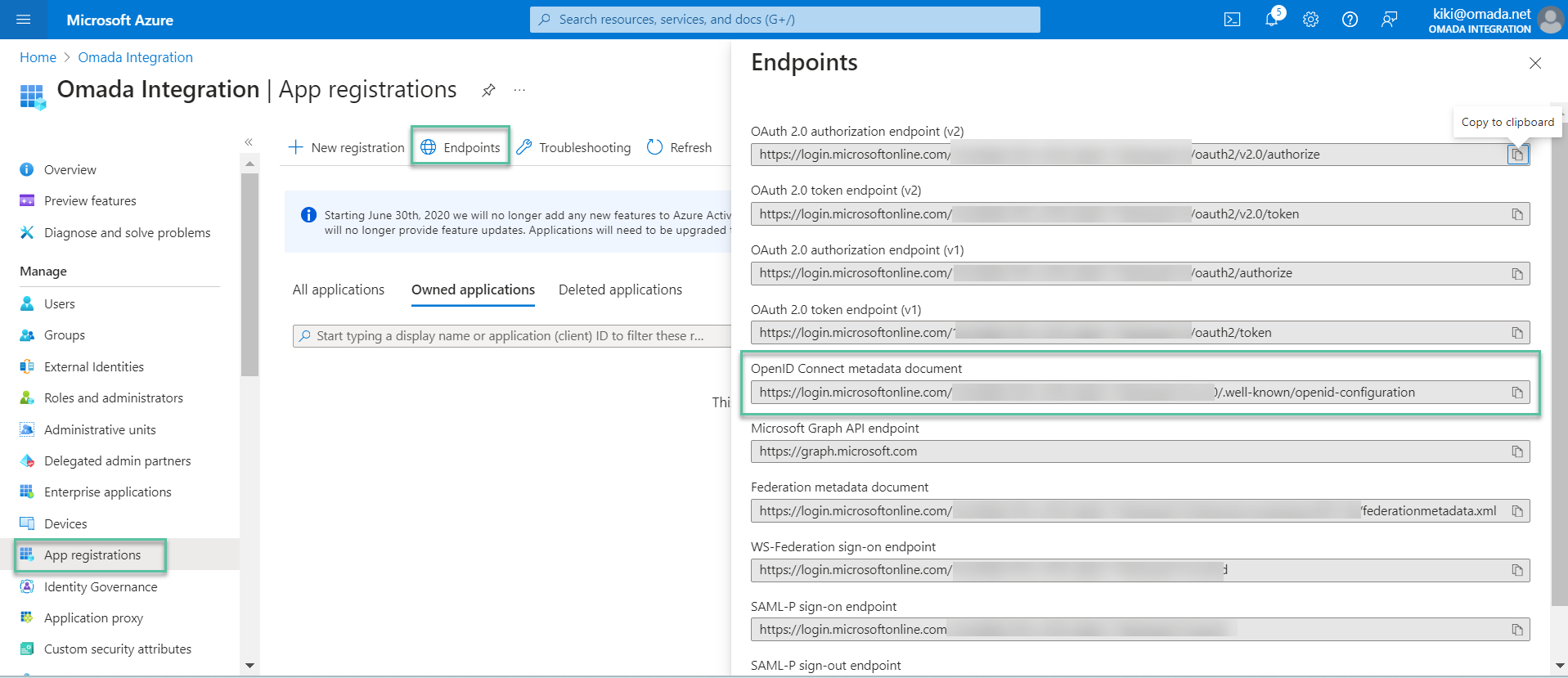
Task: Click the sidebar scrollbar down arrow
Action: 249,666
